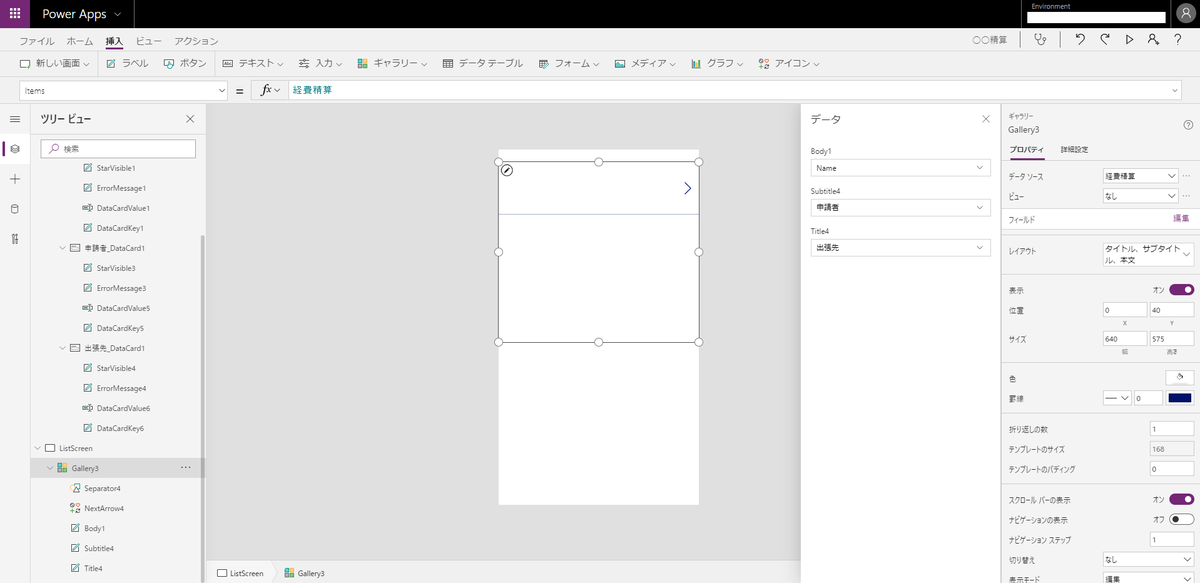Switch to the Advanced settings (詳細設定) tab

pos(1074,150)
